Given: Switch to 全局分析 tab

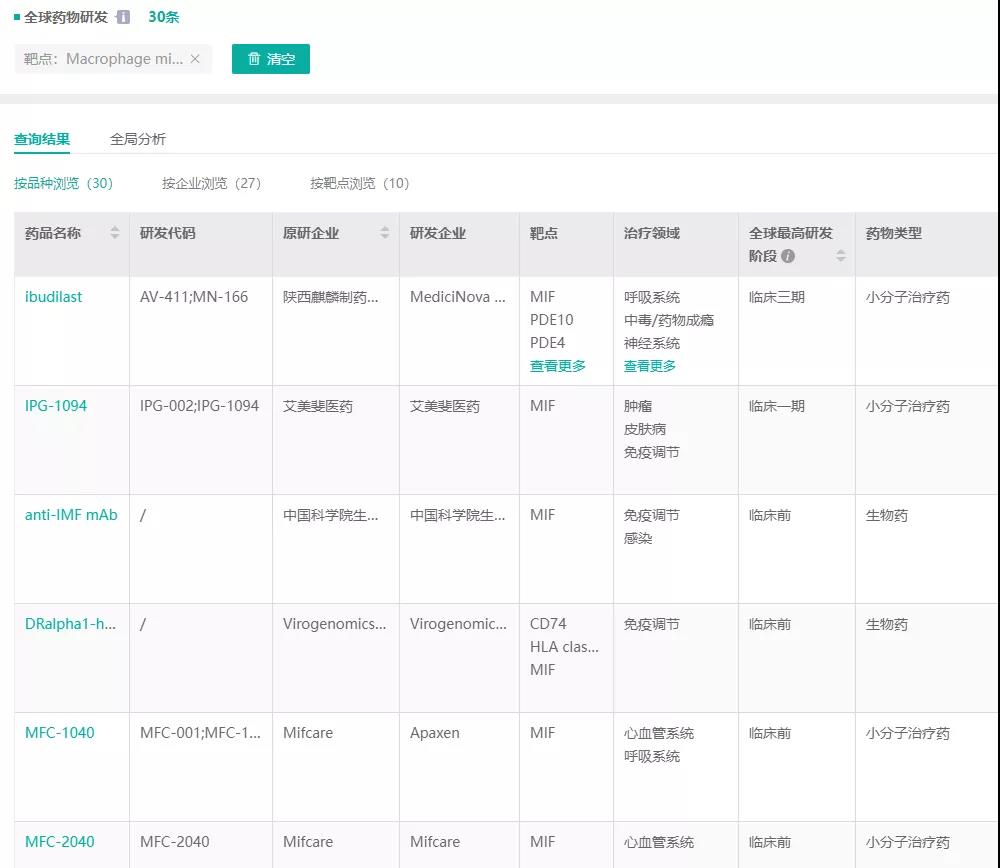Looking at the screenshot, I should coord(138,139).
